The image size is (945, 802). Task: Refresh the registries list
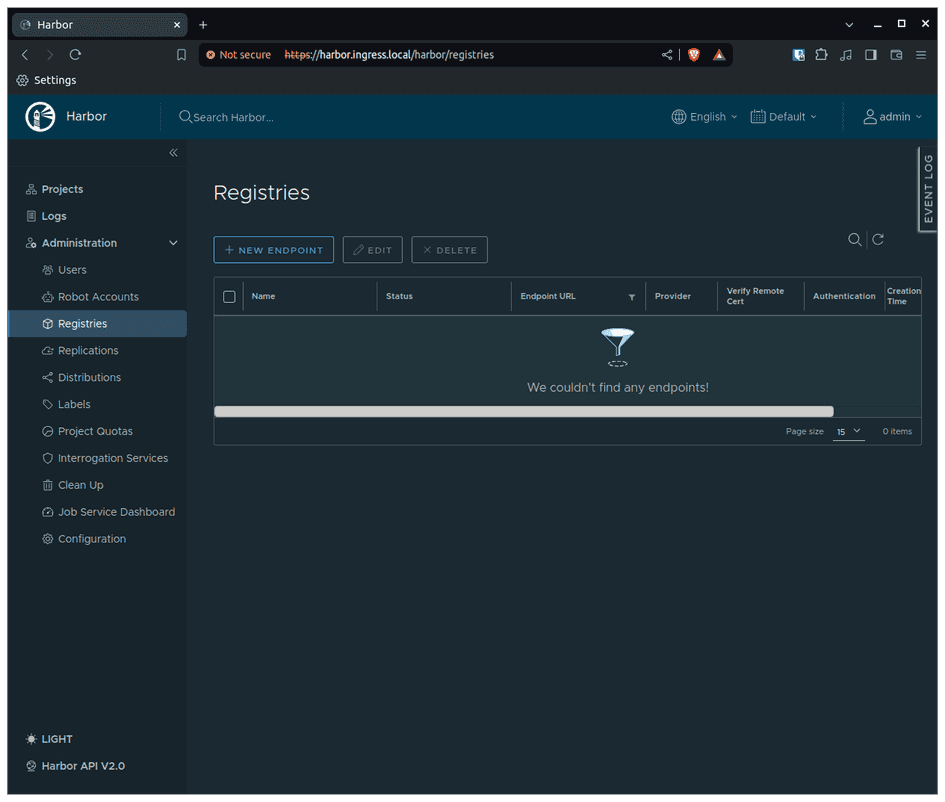878,239
